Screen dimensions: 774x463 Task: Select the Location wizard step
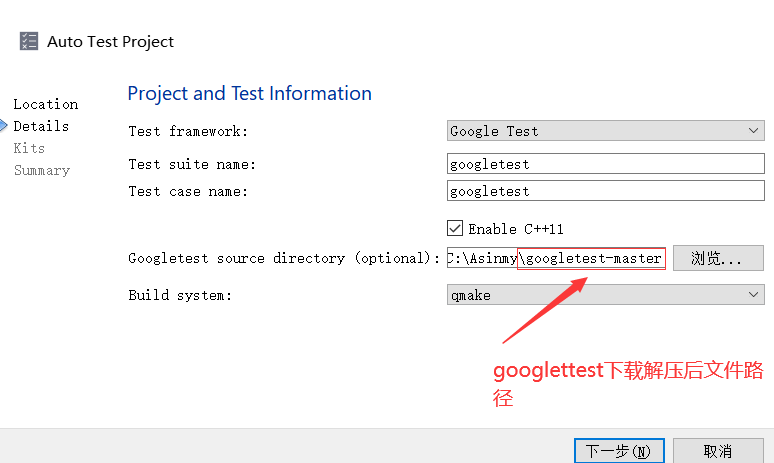point(45,104)
